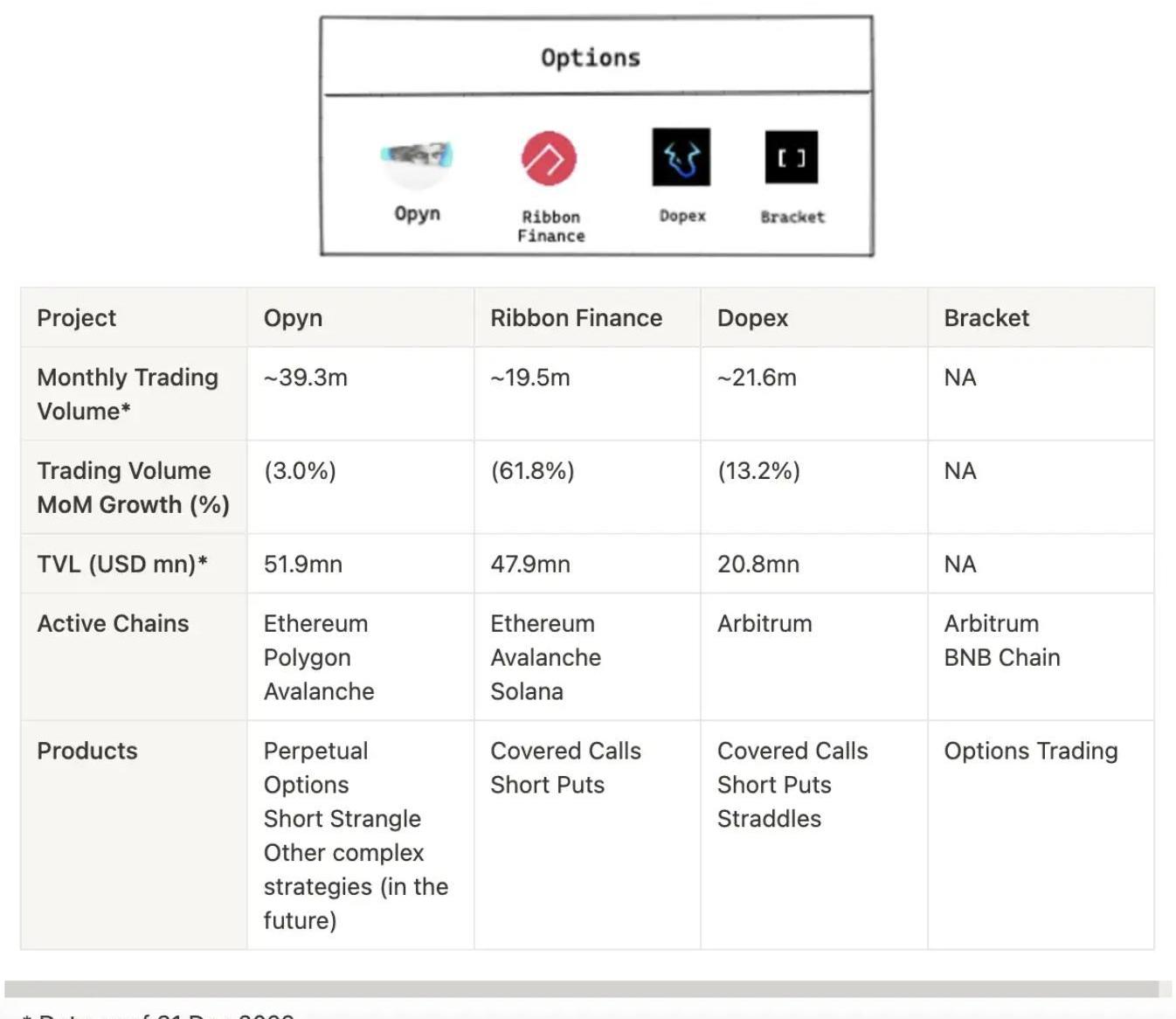Click the Options diagram header
Image resolution: width=1176 pixels, height=1019 pixels.
[x=591, y=58]
